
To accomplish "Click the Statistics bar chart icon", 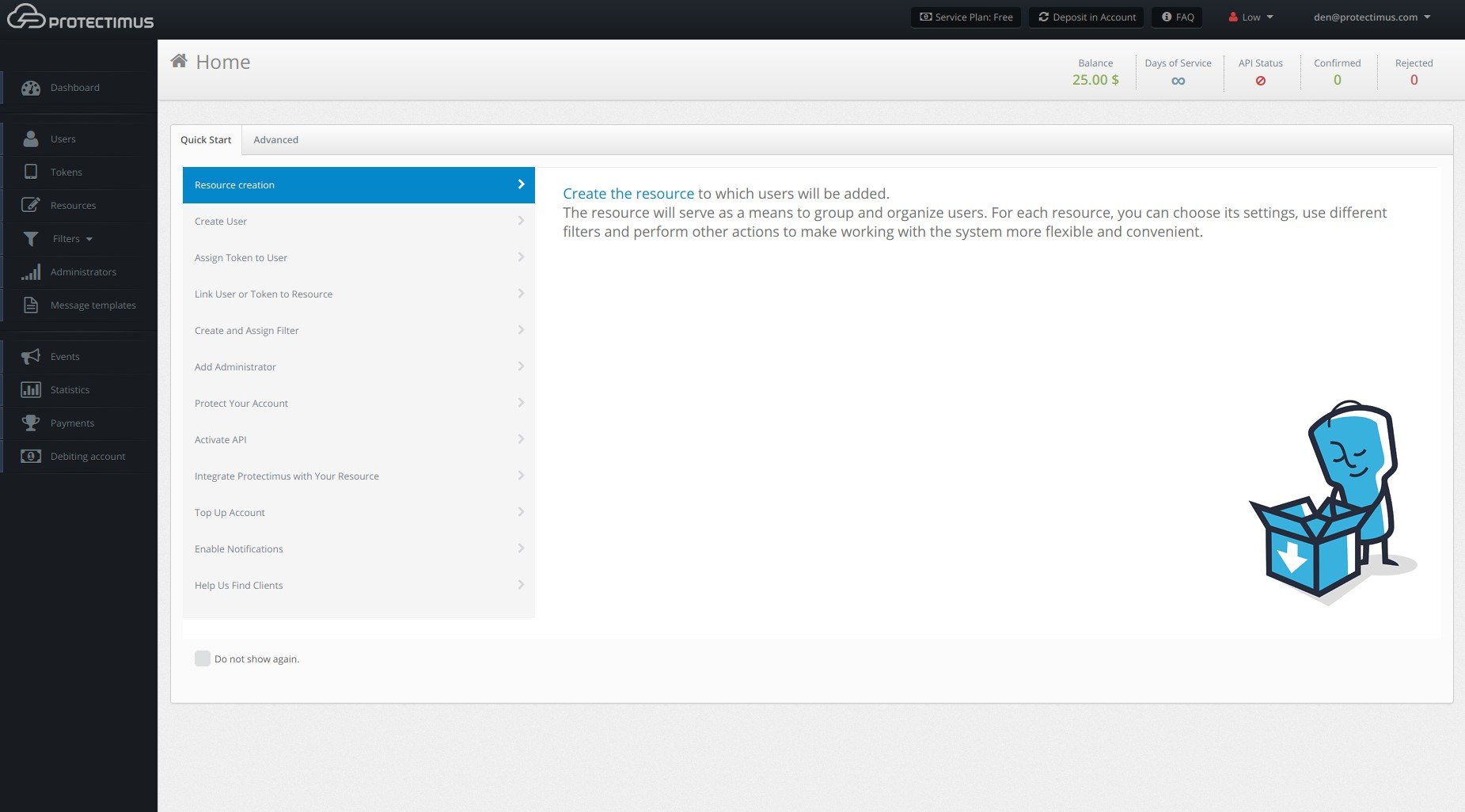I will point(31,389).
